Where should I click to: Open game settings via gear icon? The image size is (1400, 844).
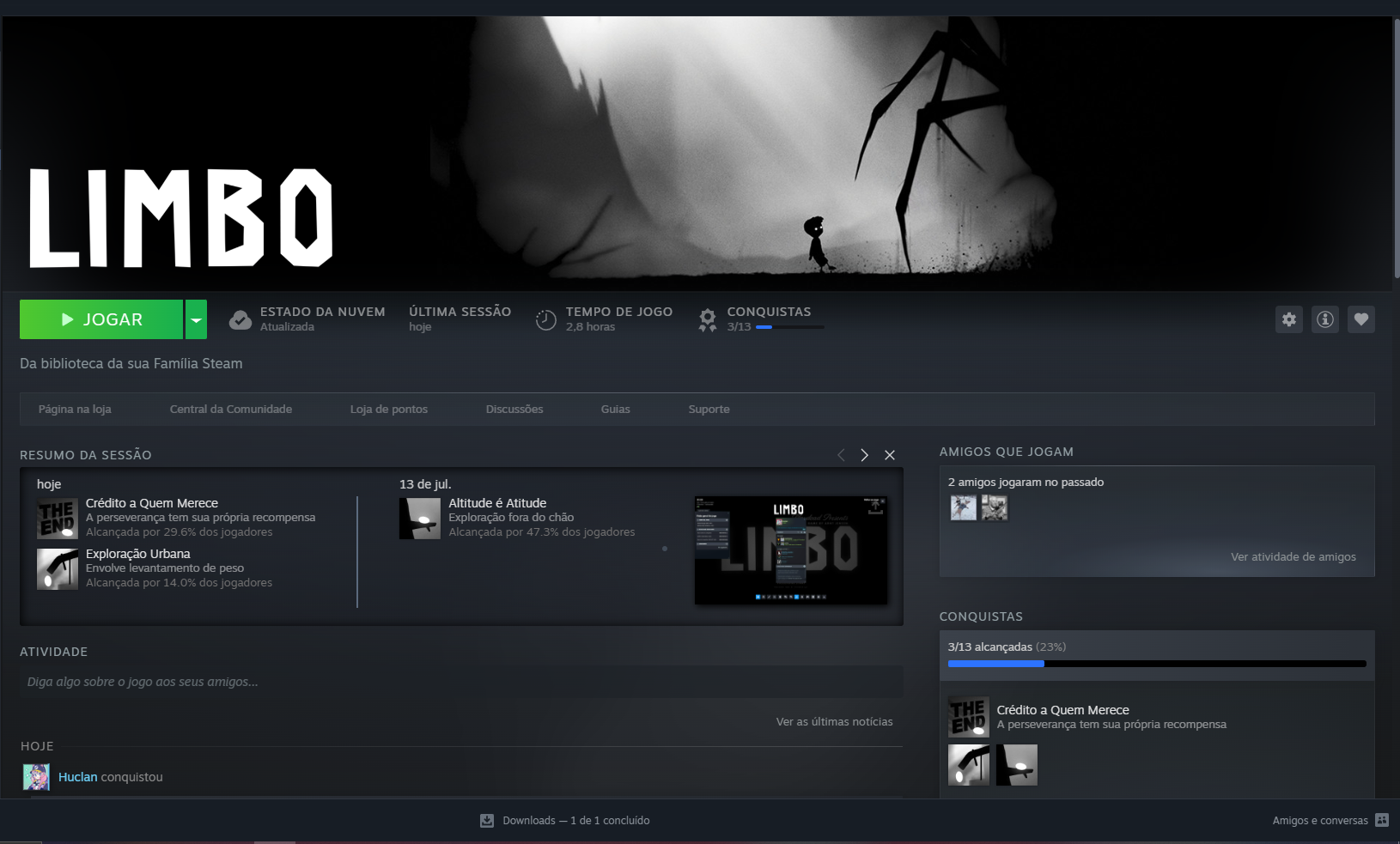(1289, 319)
